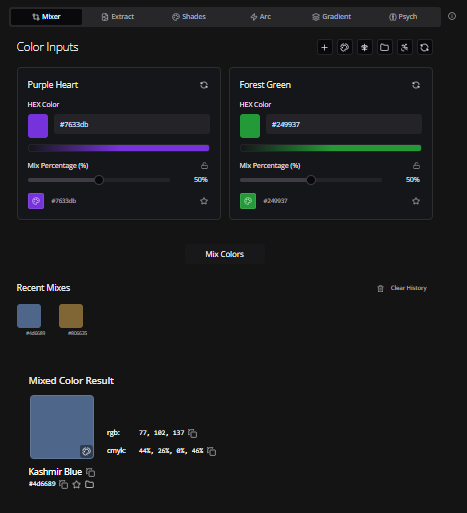The image size is (467, 513).
Task: Copy the #4d6689 hex code
Action: 64,484
